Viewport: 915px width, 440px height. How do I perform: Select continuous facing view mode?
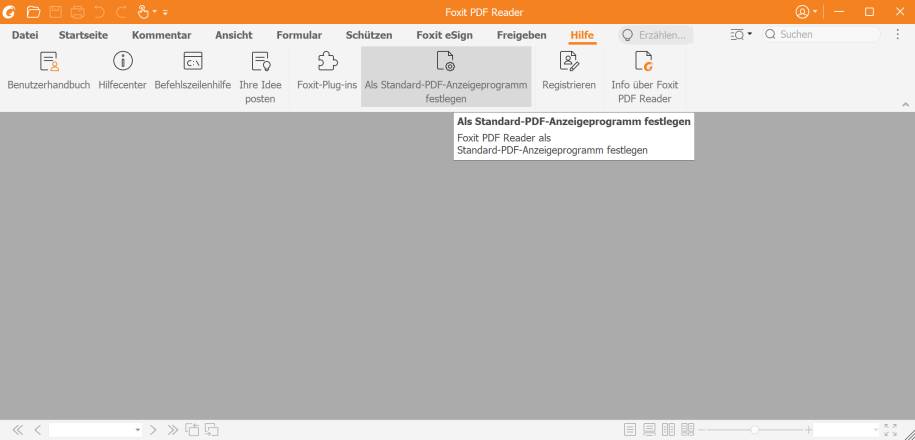coord(687,430)
